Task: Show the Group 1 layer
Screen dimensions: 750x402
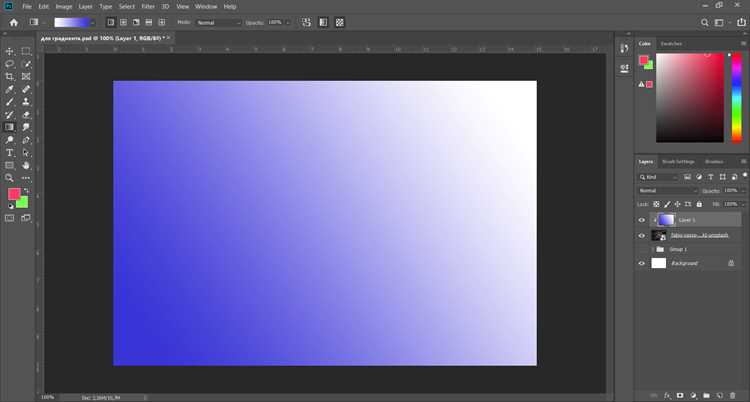Action: tap(642, 249)
